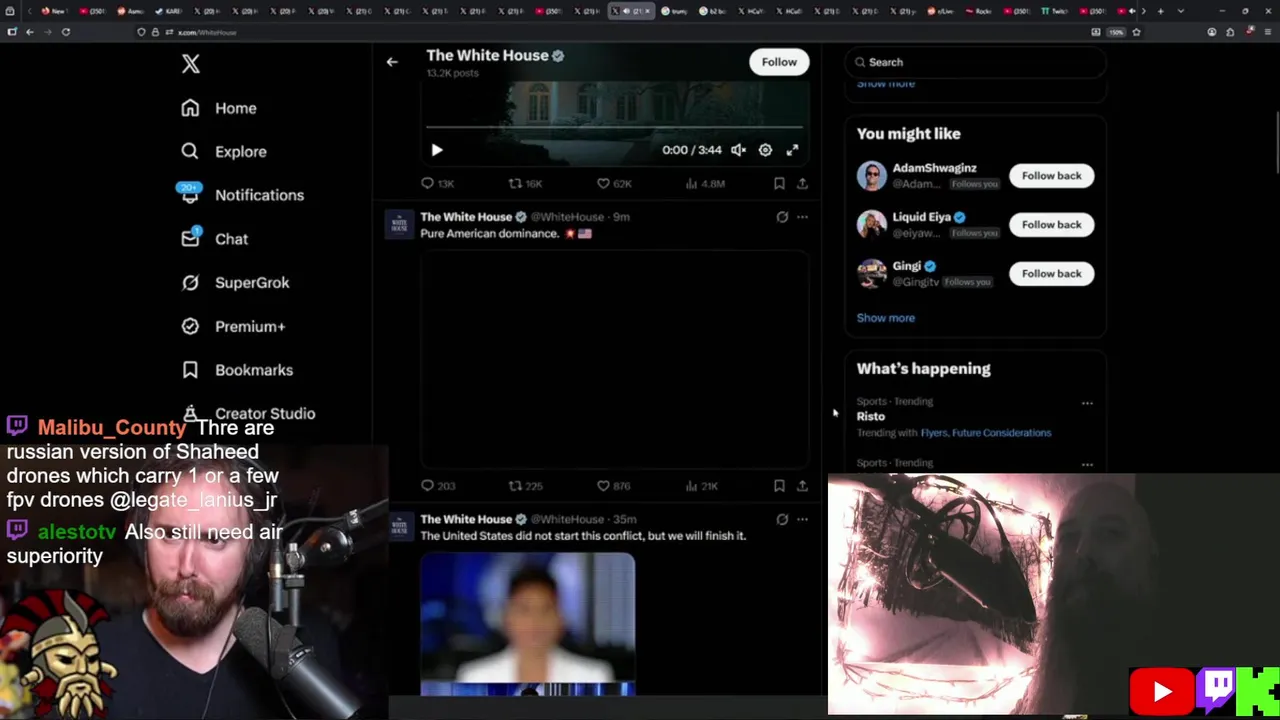Reload the page in the browser
Viewport: 1280px width, 720px height.
coord(66,32)
